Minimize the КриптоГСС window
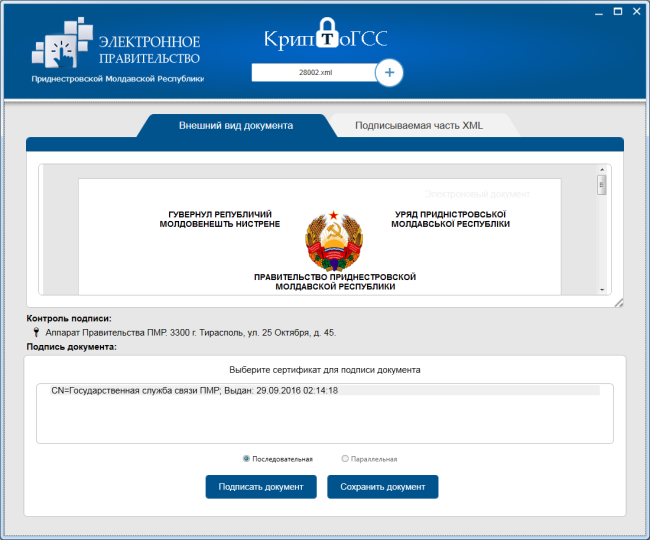 coord(596,11)
